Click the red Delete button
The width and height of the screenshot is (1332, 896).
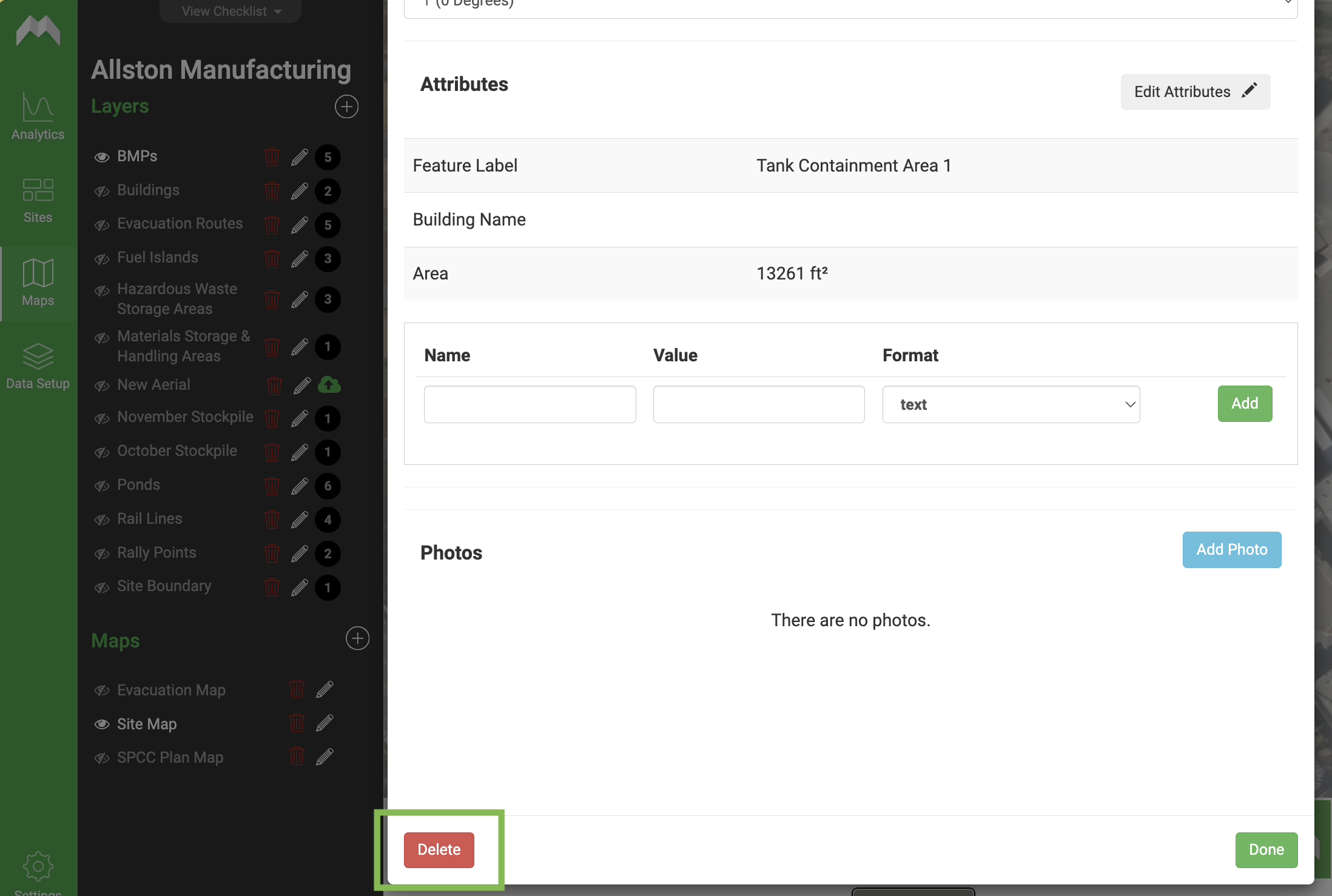pos(439,850)
